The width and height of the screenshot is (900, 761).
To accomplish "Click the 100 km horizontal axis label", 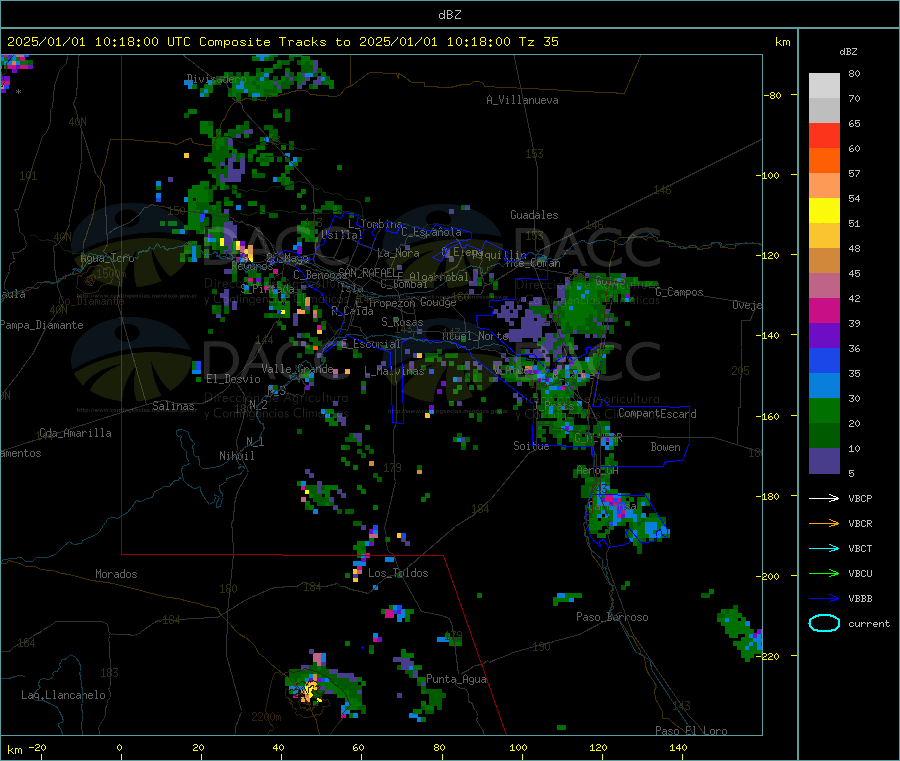I will (x=518, y=747).
